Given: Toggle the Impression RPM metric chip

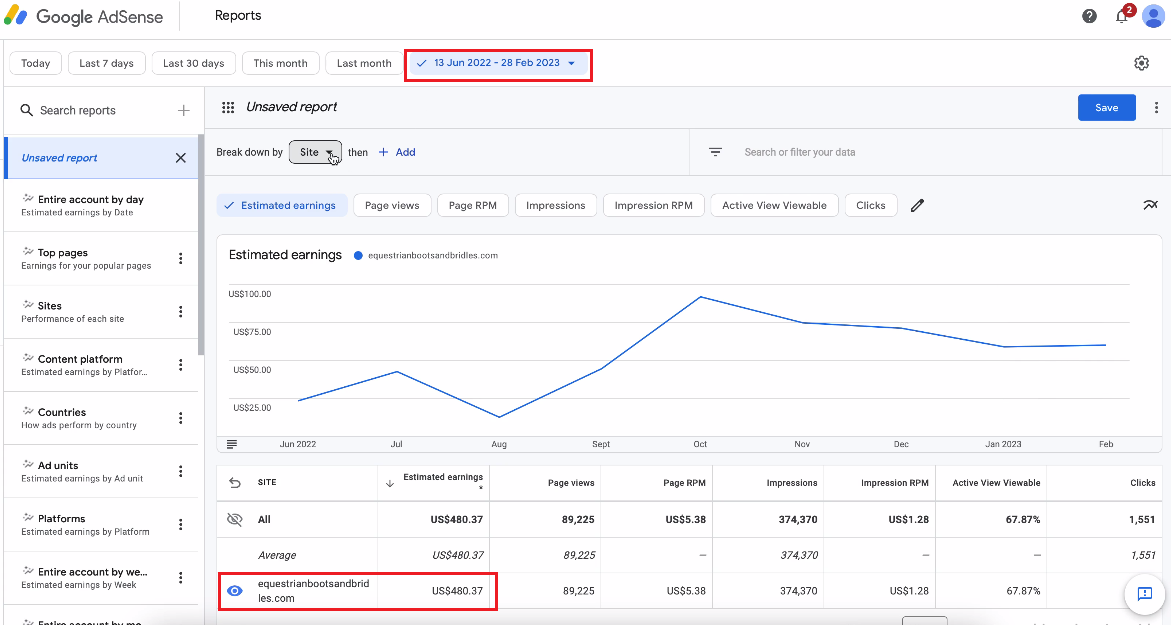Looking at the screenshot, I should pos(654,206).
